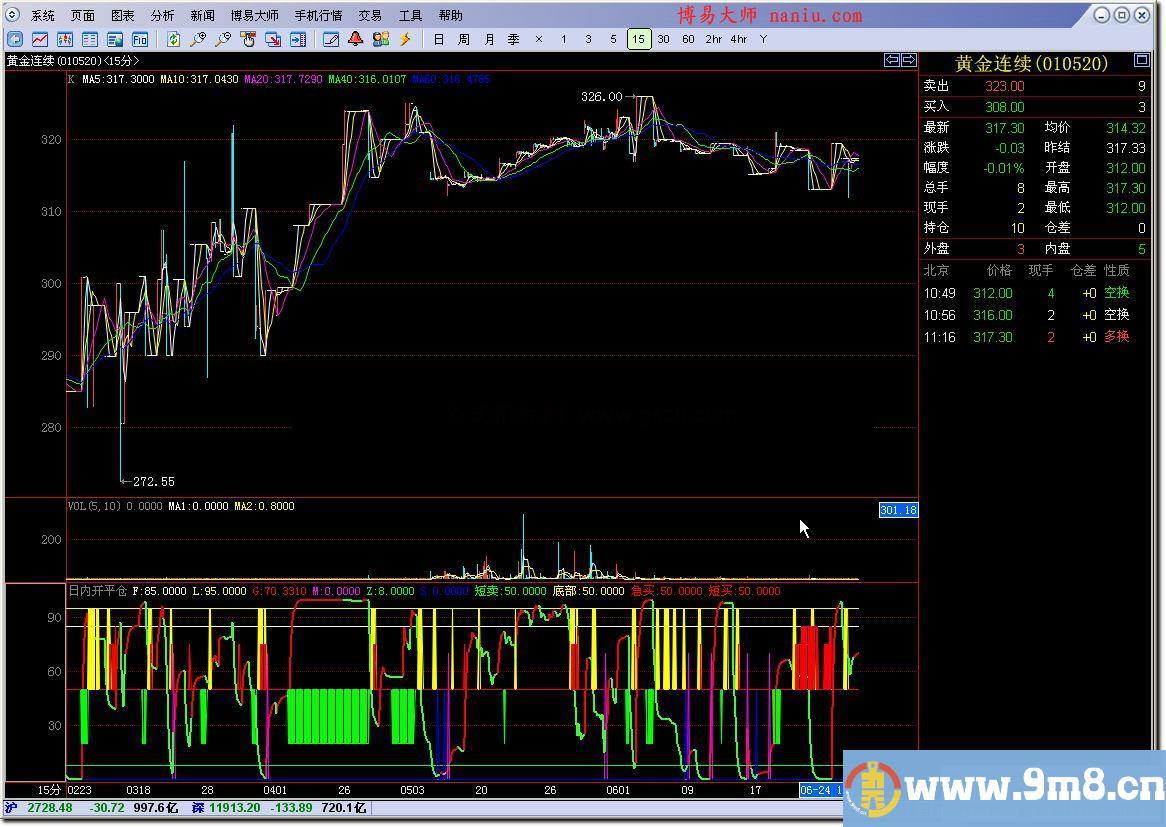Open the 分析 menu

pyautogui.click(x=162, y=15)
